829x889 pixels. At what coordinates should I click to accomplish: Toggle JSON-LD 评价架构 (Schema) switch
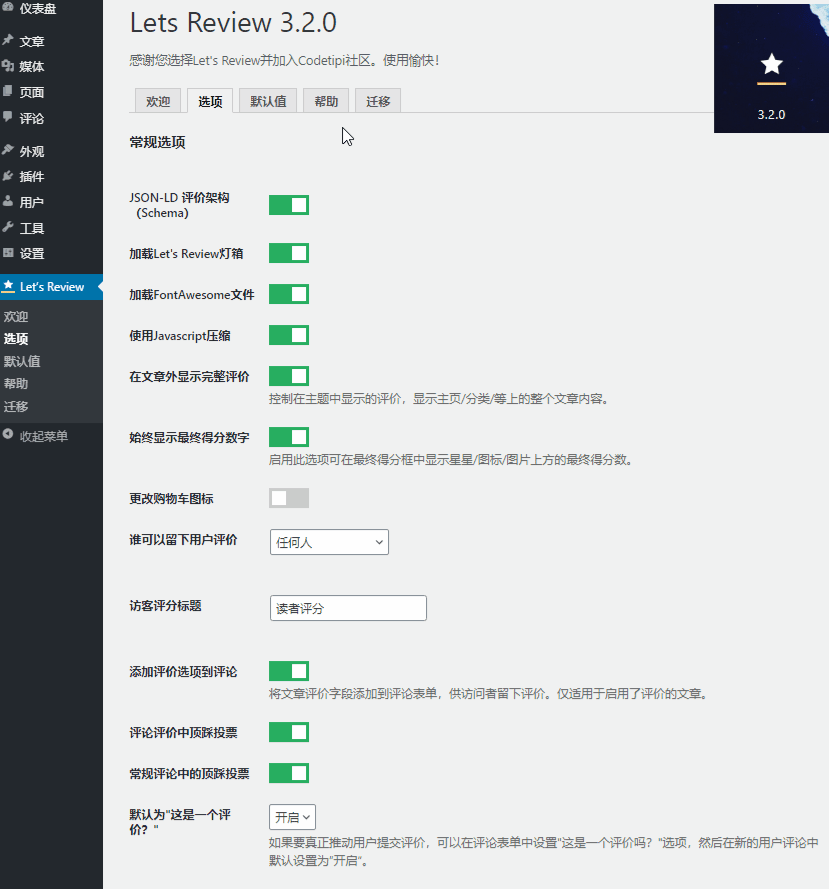click(x=289, y=205)
